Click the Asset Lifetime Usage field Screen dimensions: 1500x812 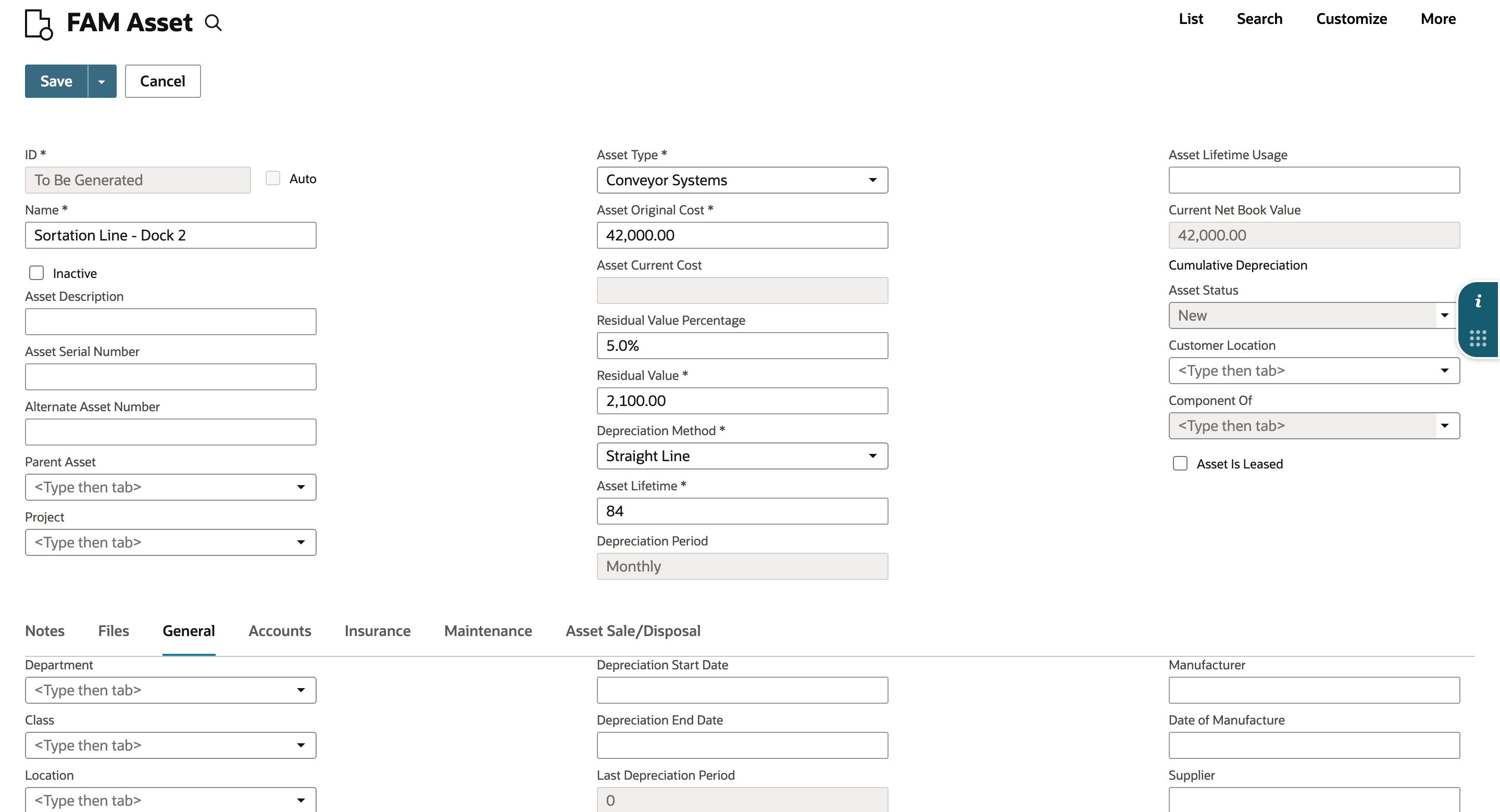tap(1314, 181)
